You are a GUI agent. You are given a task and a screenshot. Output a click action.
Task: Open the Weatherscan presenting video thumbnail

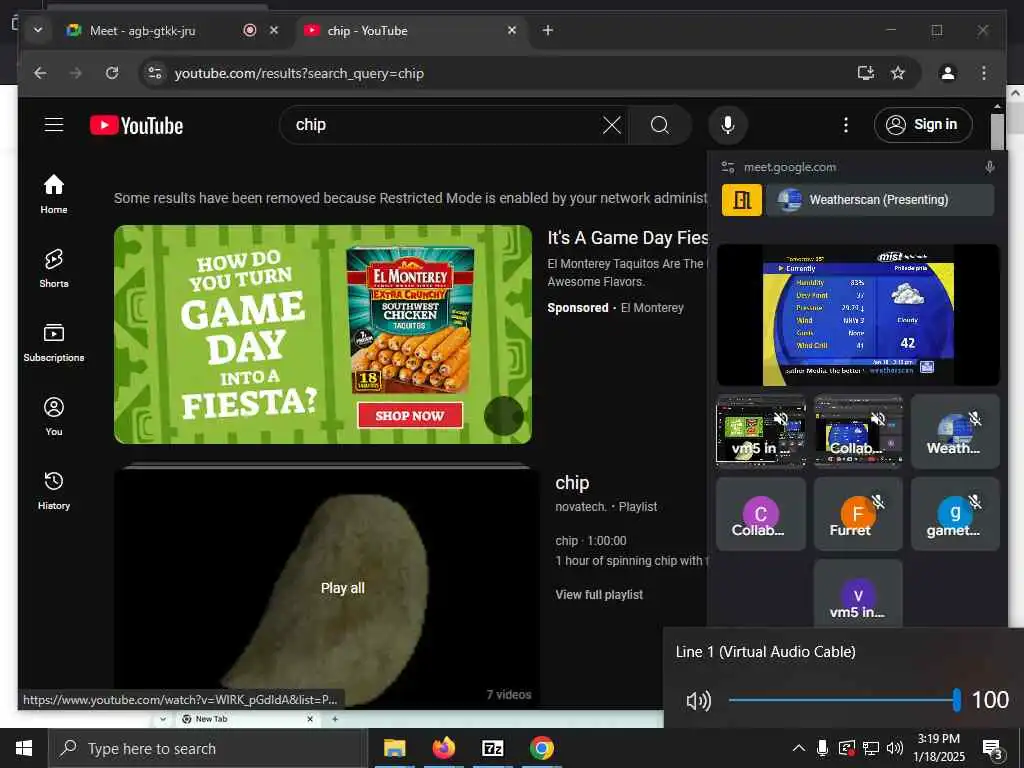coord(858,315)
